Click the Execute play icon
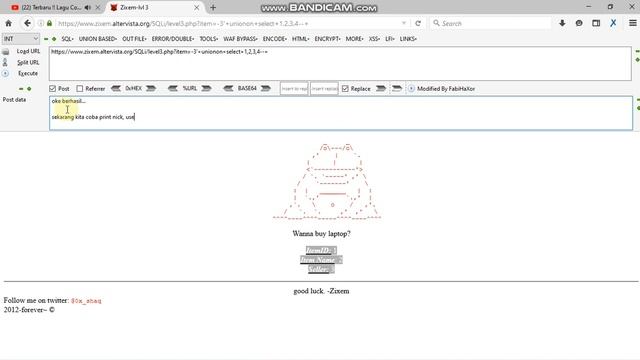Image resolution: width=640 pixels, height=360 pixels. 5,73
